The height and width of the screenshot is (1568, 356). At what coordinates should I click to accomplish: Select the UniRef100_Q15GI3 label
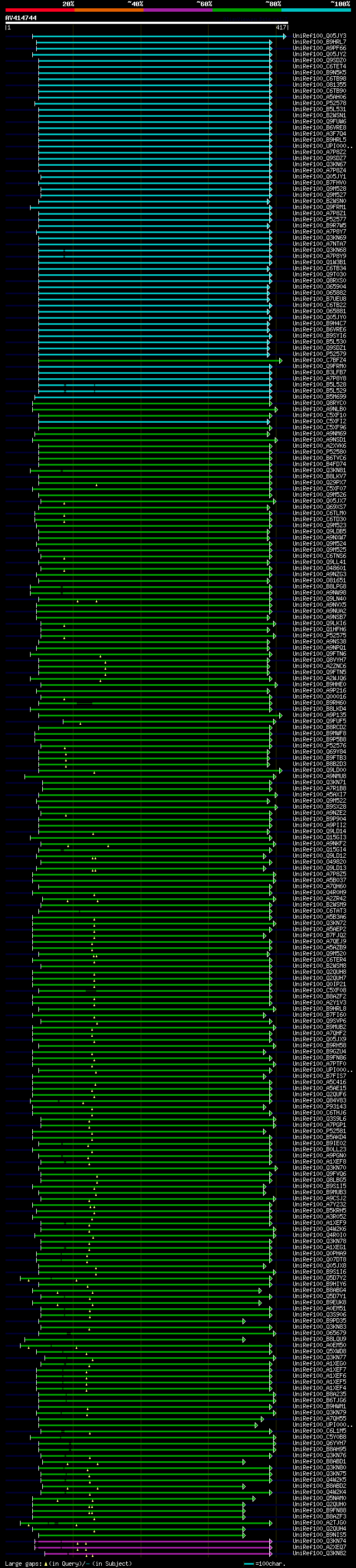319,838
